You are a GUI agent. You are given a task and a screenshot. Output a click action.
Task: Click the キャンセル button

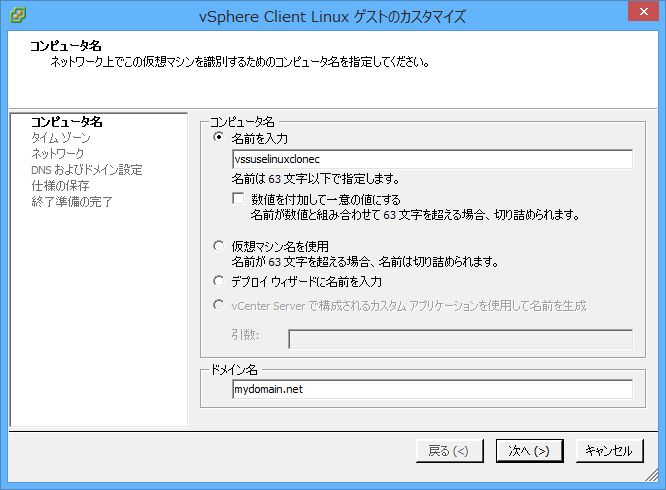tap(610, 451)
